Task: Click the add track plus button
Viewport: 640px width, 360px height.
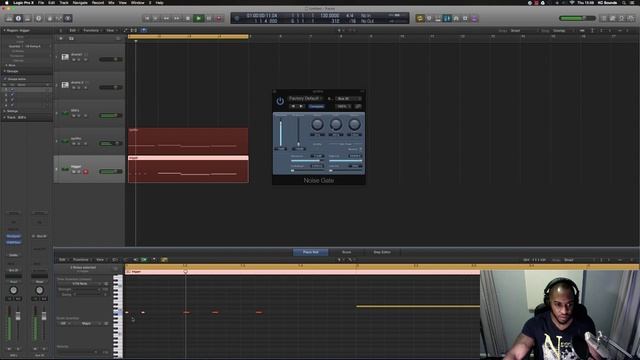Action: tap(61, 38)
